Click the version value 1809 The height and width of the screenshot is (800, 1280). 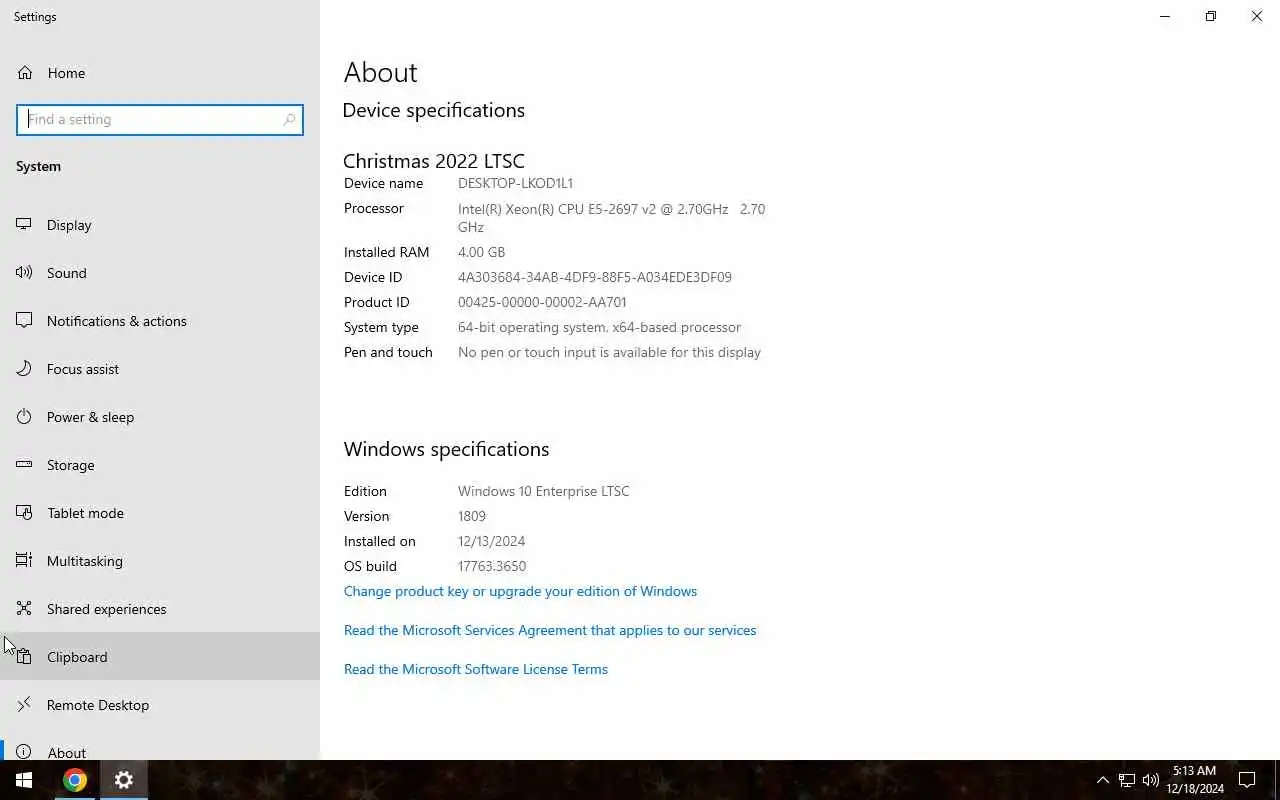tap(472, 516)
